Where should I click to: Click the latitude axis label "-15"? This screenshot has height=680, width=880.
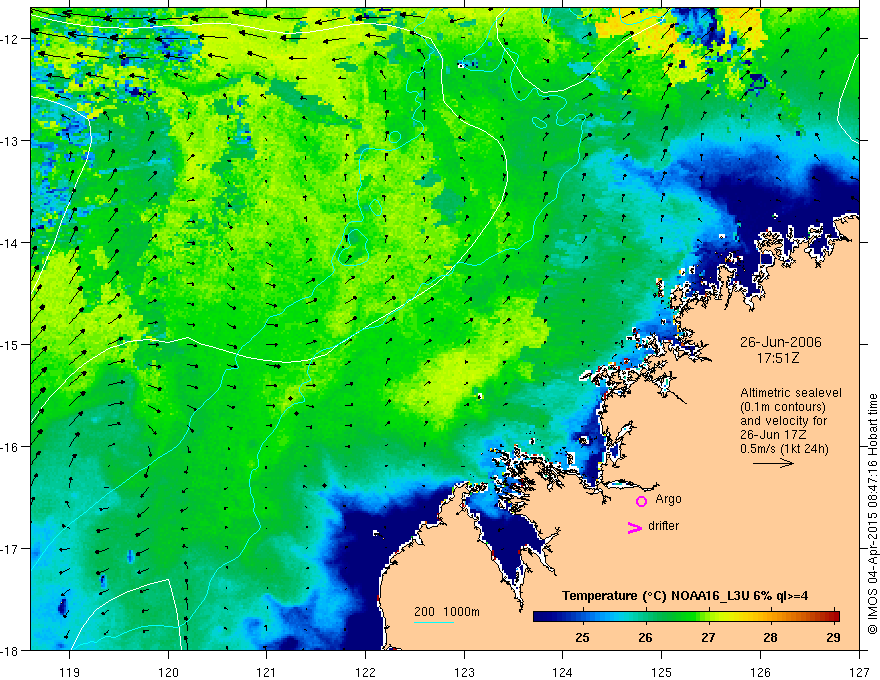(10, 344)
